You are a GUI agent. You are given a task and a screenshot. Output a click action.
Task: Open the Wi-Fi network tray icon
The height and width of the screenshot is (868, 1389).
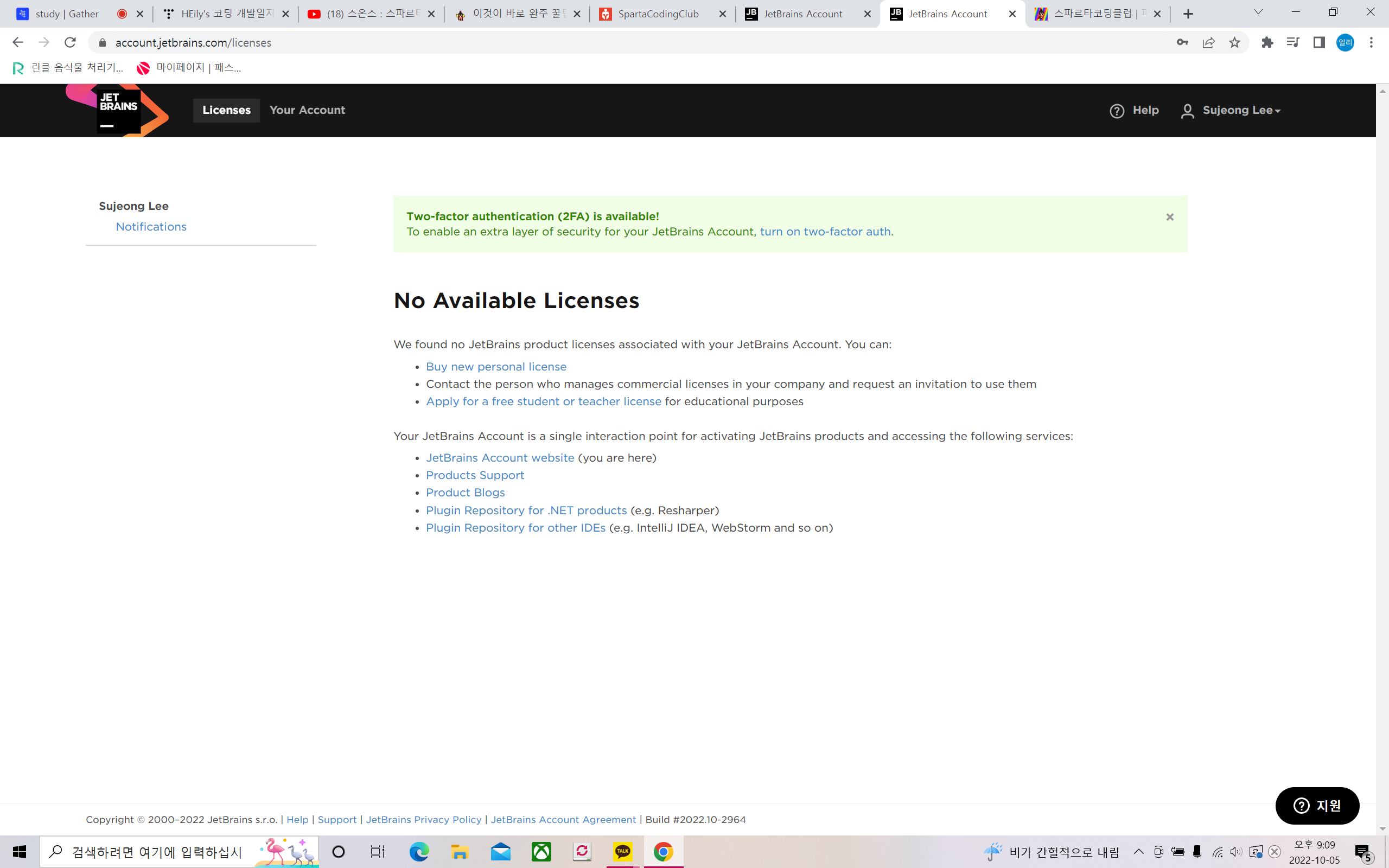pyautogui.click(x=1217, y=852)
